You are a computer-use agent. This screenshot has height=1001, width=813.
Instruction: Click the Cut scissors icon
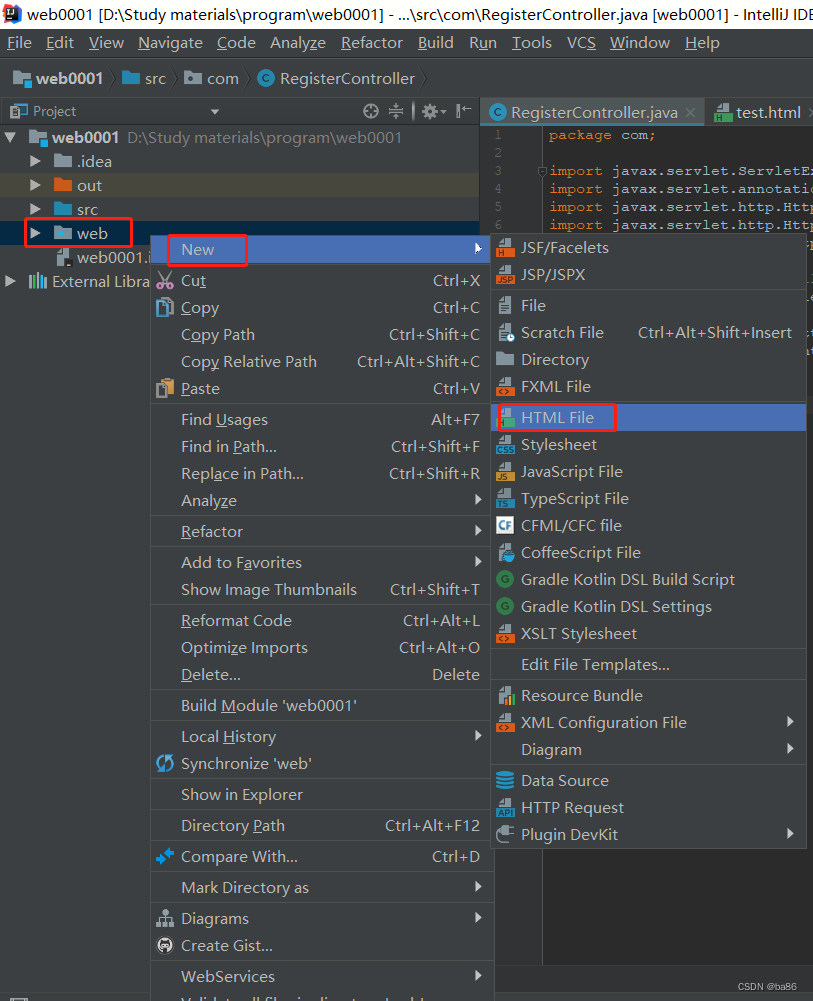tap(165, 281)
